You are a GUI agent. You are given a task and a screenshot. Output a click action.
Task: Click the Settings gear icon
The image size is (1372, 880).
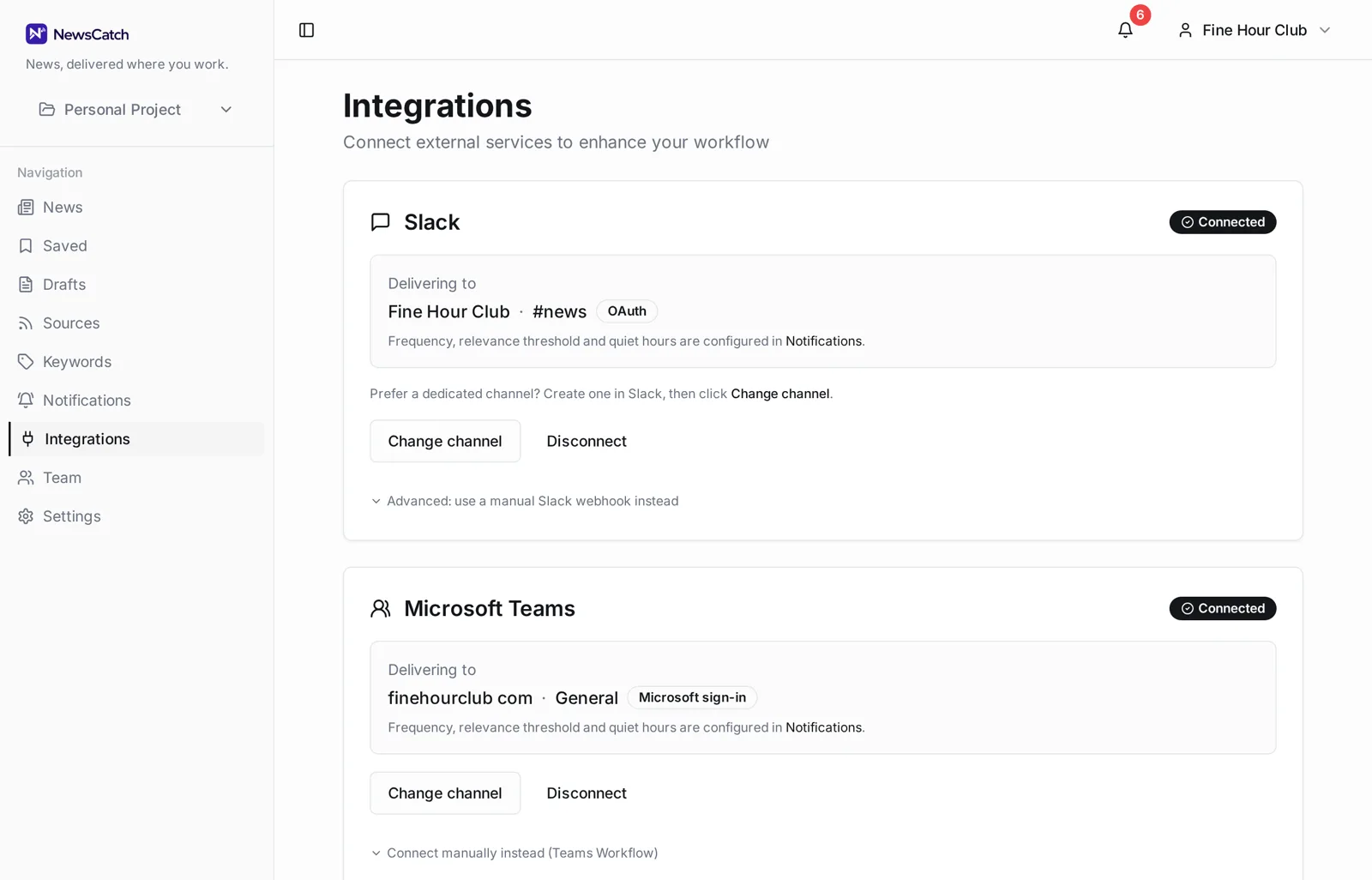pos(26,516)
